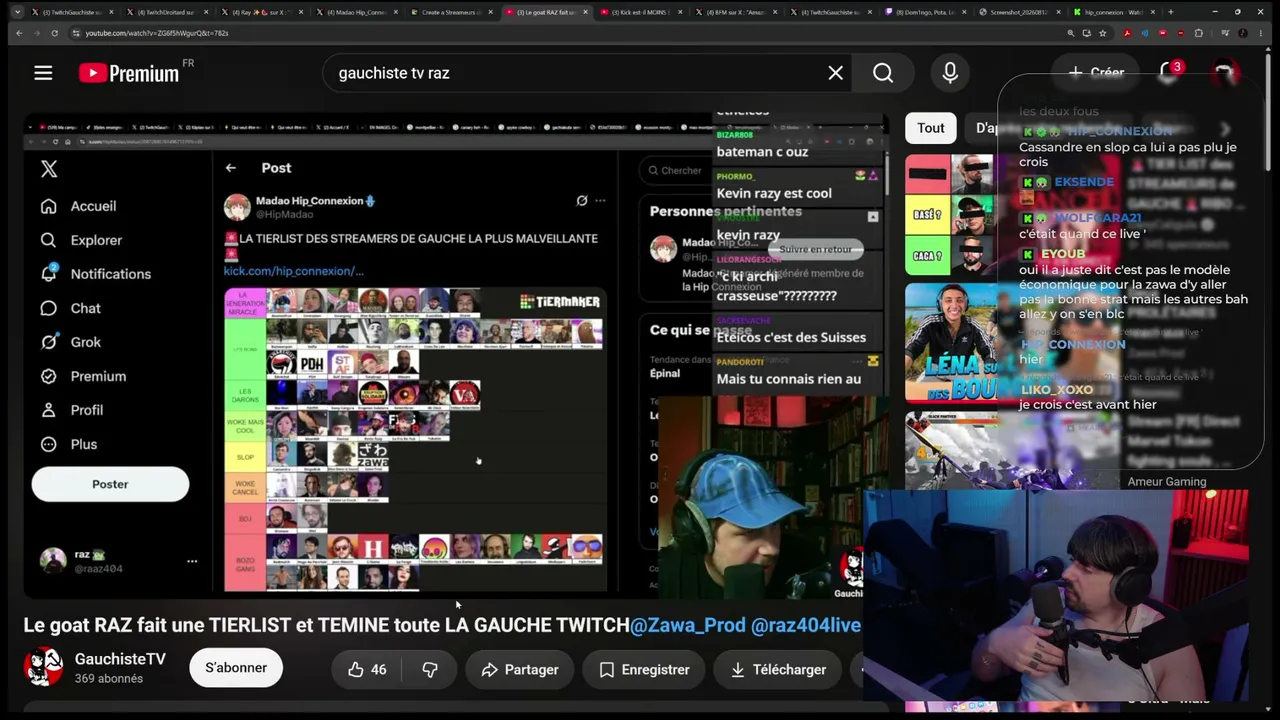Click the "Ameur Gaming" channel name
The height and width of the screenshot is (720, 1280).
tap(1167, 482)
